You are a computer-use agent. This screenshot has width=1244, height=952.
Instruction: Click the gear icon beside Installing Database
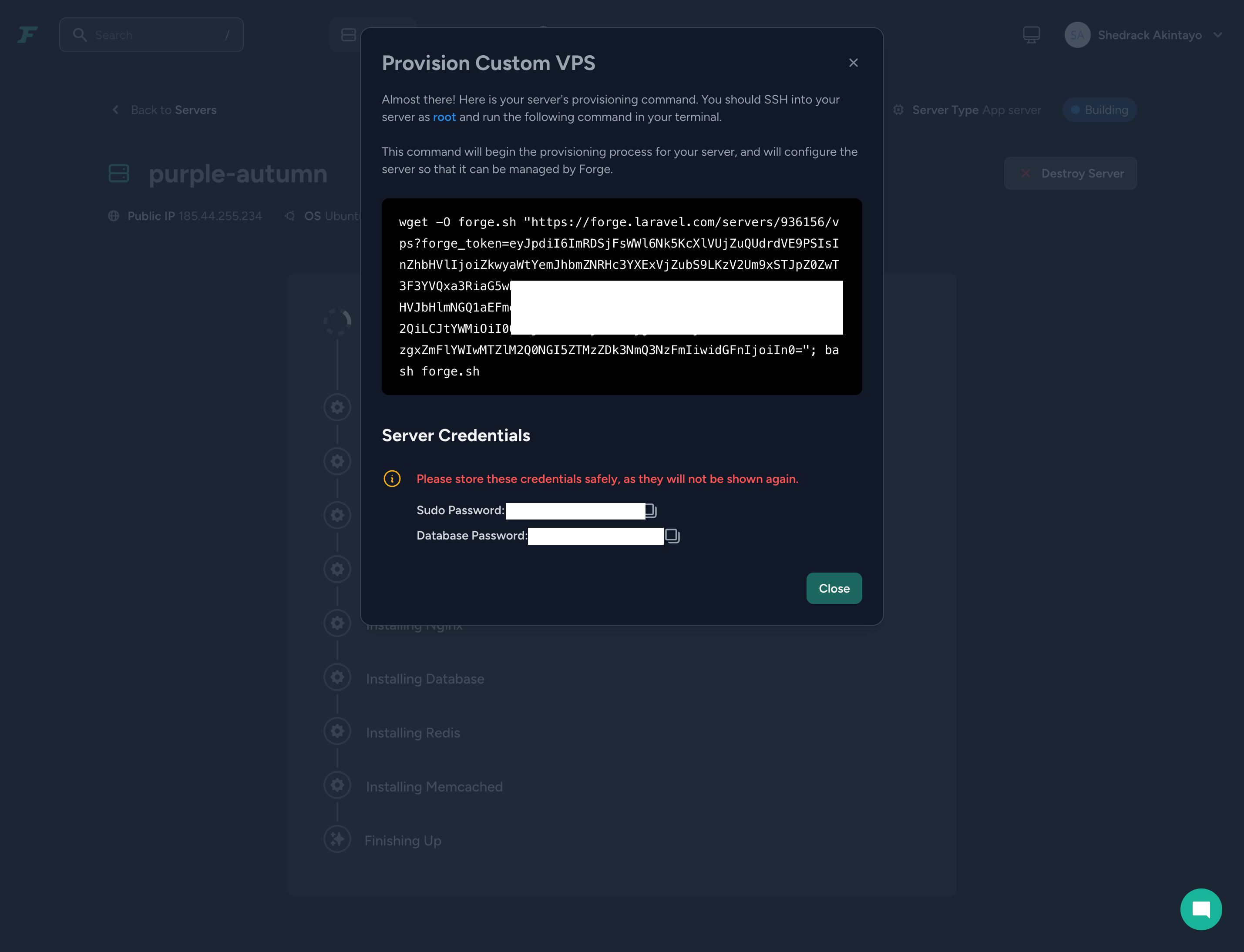click(337, 677)
